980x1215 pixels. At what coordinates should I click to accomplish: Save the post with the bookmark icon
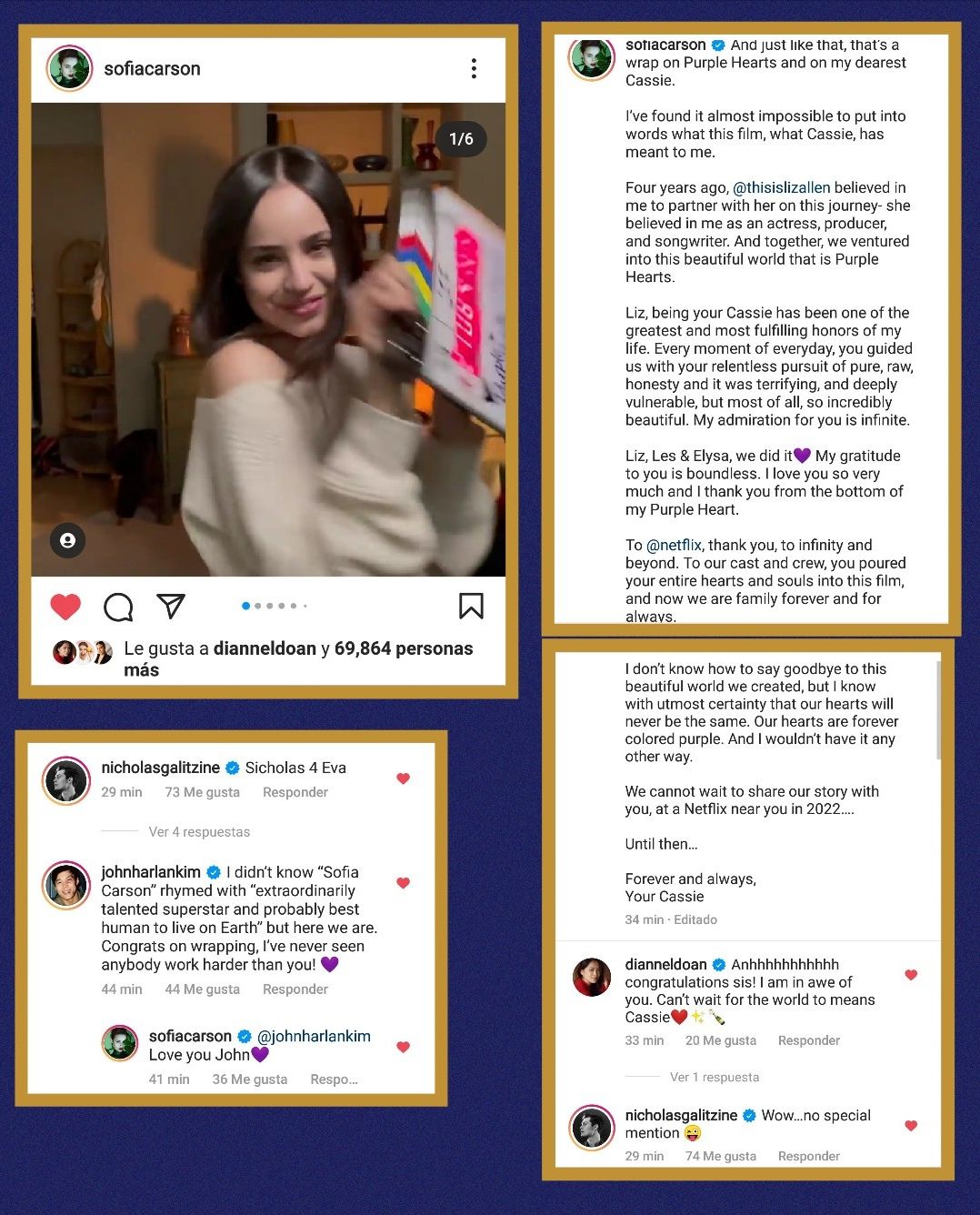pyautogui.click(x=471, y=606)
